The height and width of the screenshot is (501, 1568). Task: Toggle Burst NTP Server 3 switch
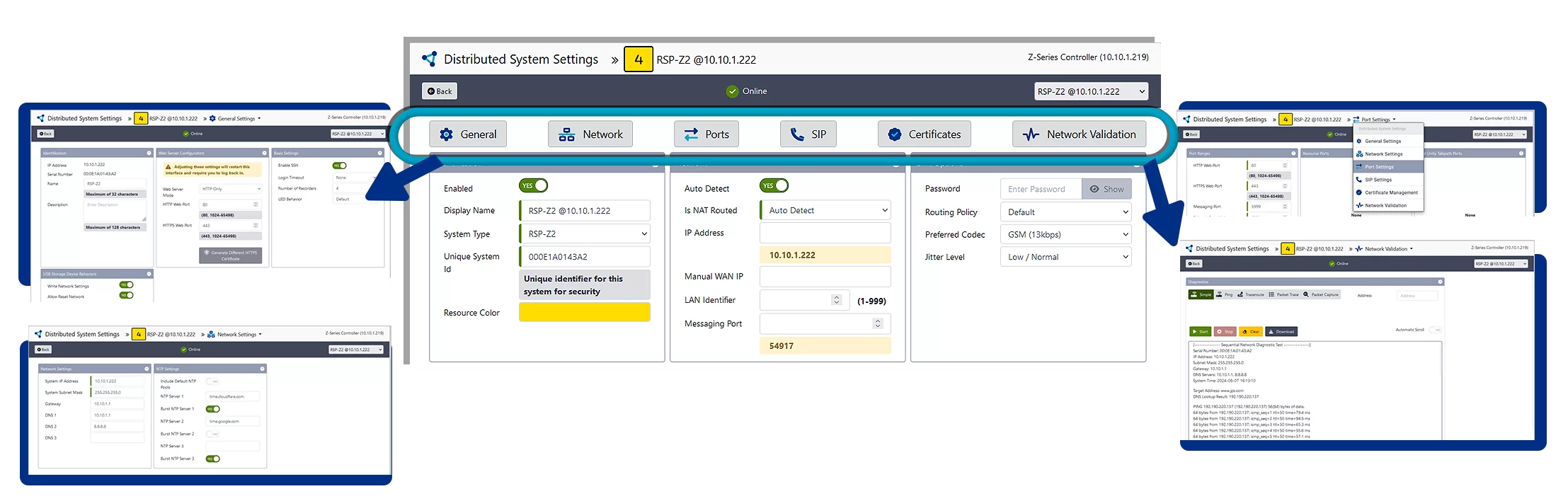point(212,459)
